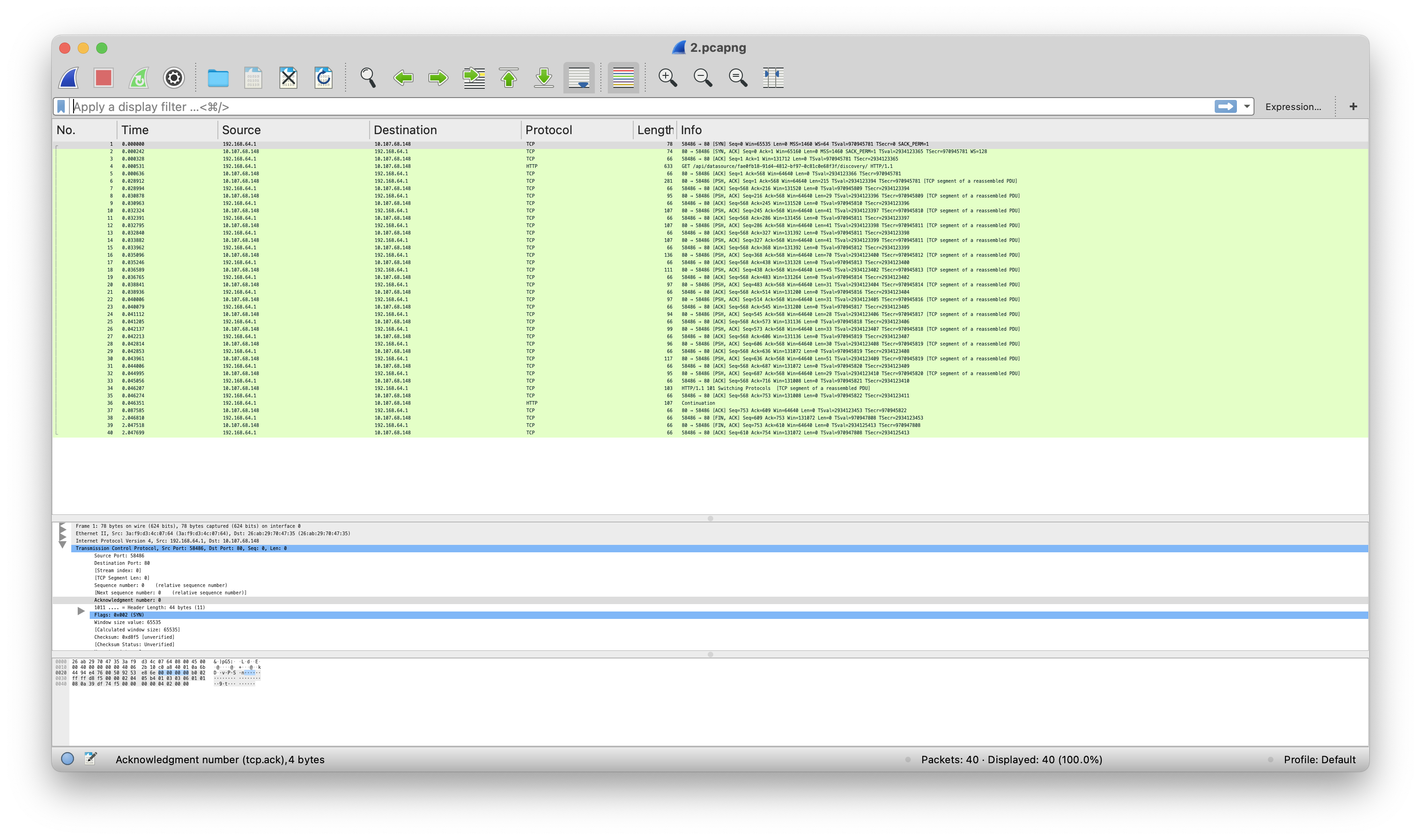Toggle auto scroll during live capture
Image resolution: width=1421 pixels, height=840 pixels.
tap(578, 78)
